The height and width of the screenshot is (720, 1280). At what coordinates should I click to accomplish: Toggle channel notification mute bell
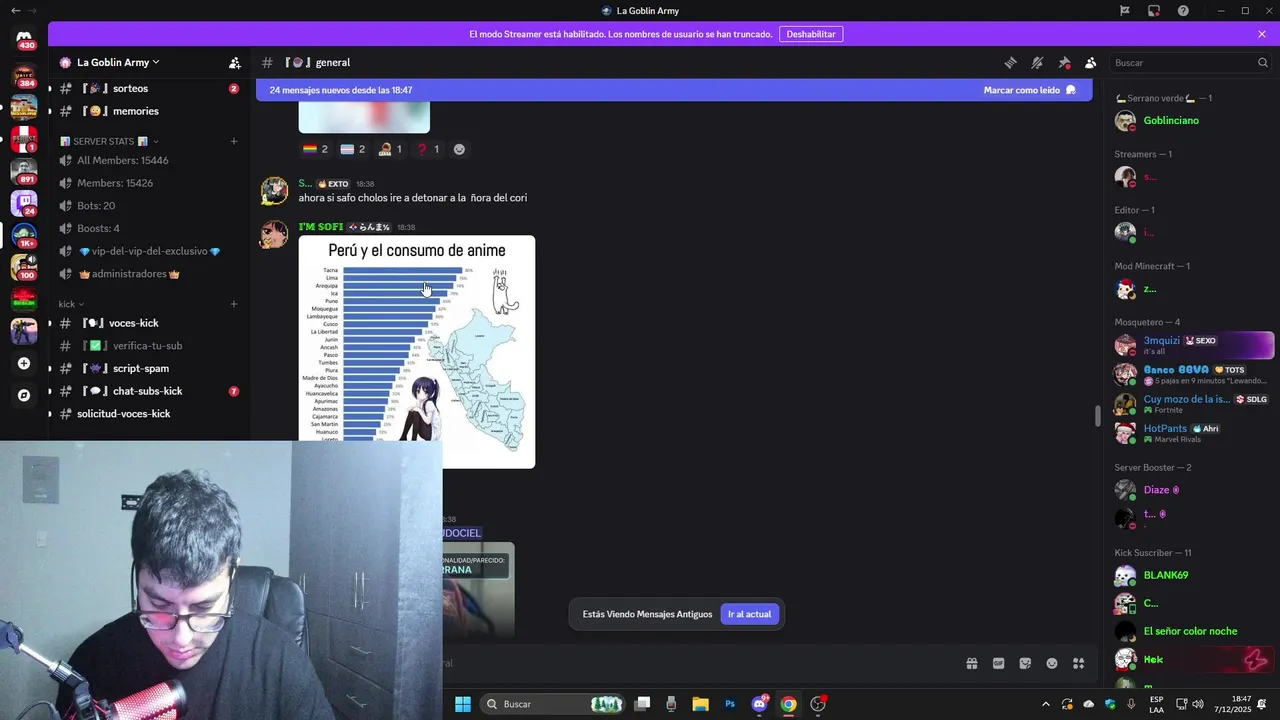point(1038,62)
